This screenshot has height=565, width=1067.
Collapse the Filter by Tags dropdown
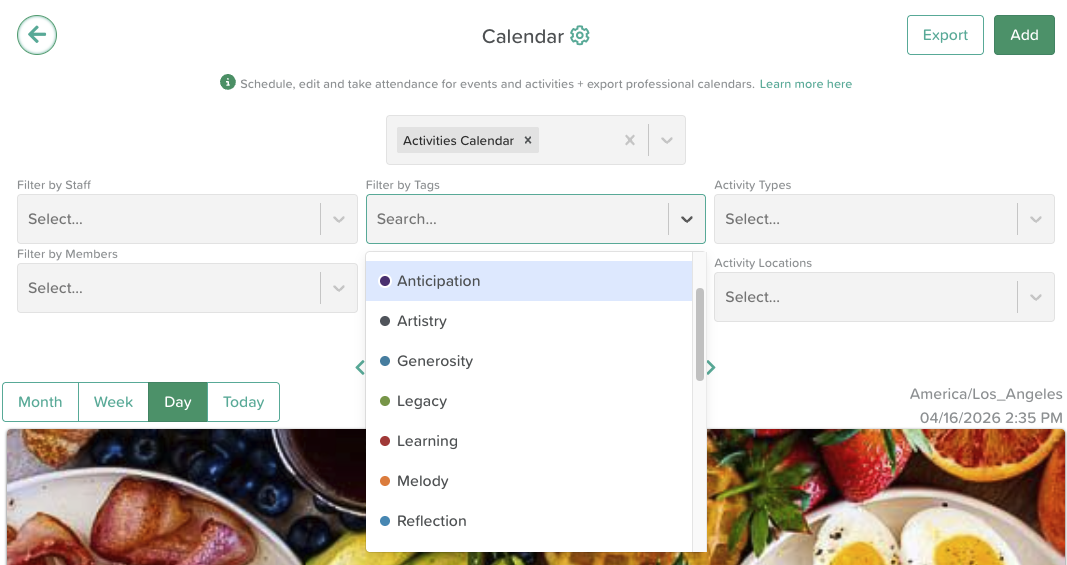click(x=687, y=219)
